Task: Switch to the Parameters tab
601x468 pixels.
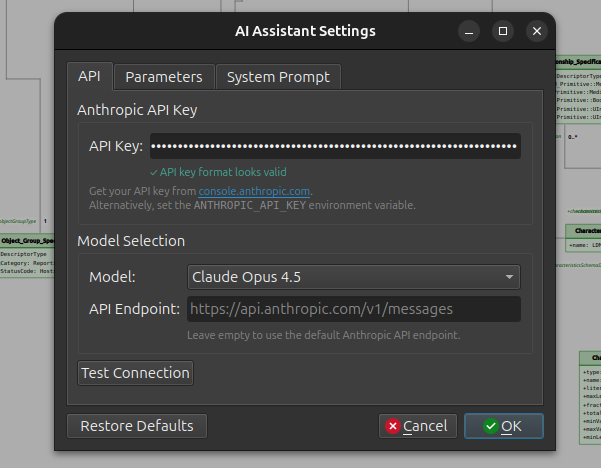Action: (164, 77)
